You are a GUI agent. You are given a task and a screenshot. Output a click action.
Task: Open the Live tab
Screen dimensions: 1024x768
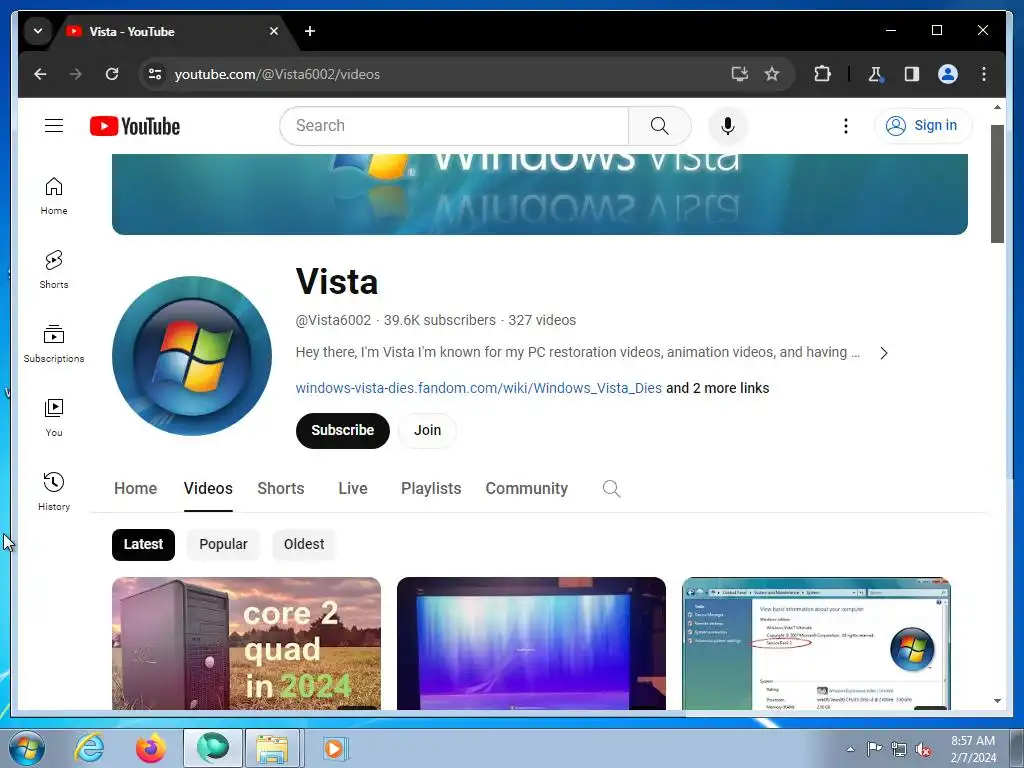click(353, 488)
